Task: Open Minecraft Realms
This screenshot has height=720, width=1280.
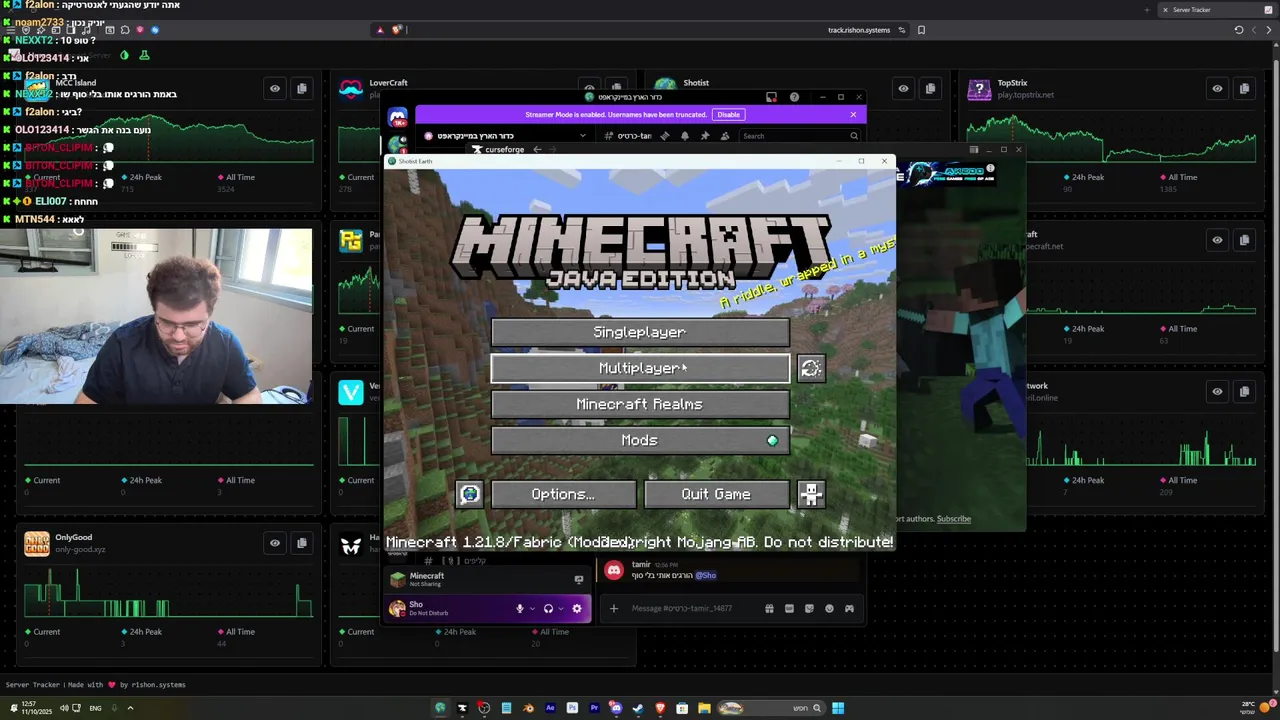Action: pos(640,404)
